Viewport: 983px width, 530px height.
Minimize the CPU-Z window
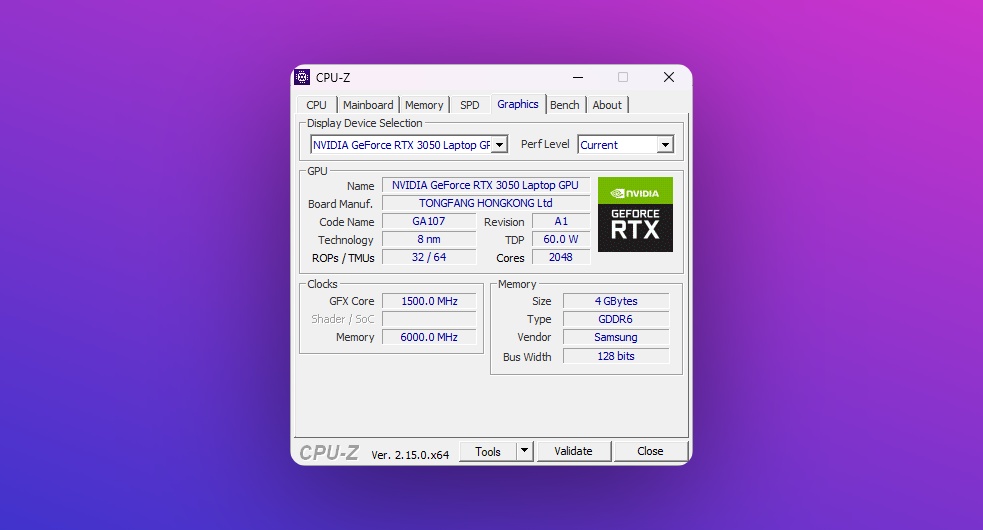pyautogui.click(x=577, y=78)
